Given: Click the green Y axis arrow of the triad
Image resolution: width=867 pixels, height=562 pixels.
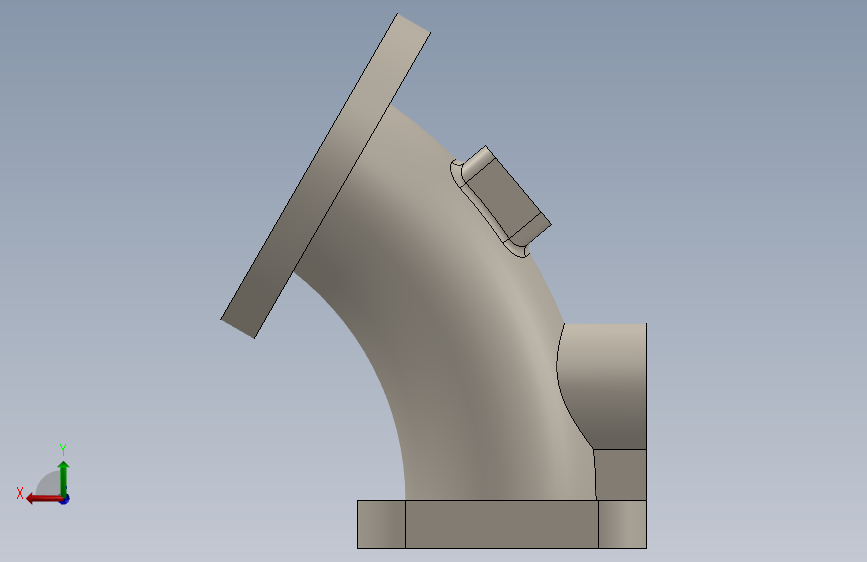Looking at the screenshot, I should pos(64,478).
